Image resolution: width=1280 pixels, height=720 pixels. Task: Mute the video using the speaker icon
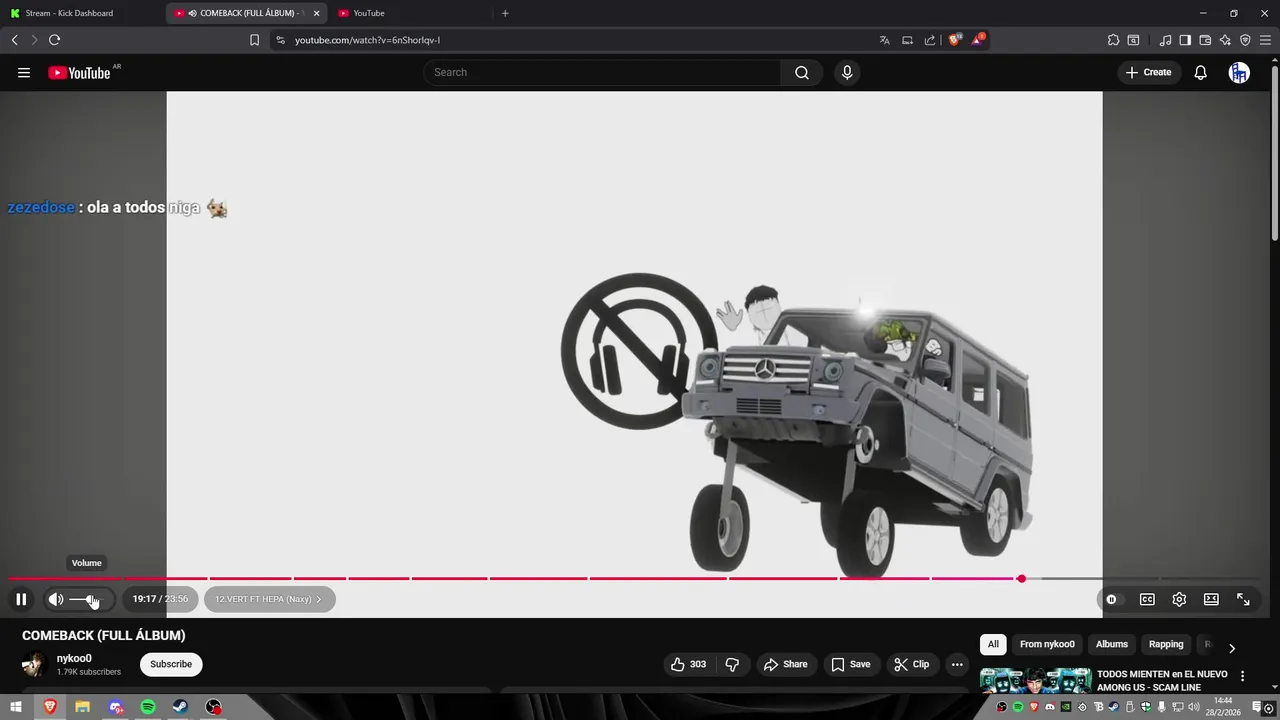(56, 599)
